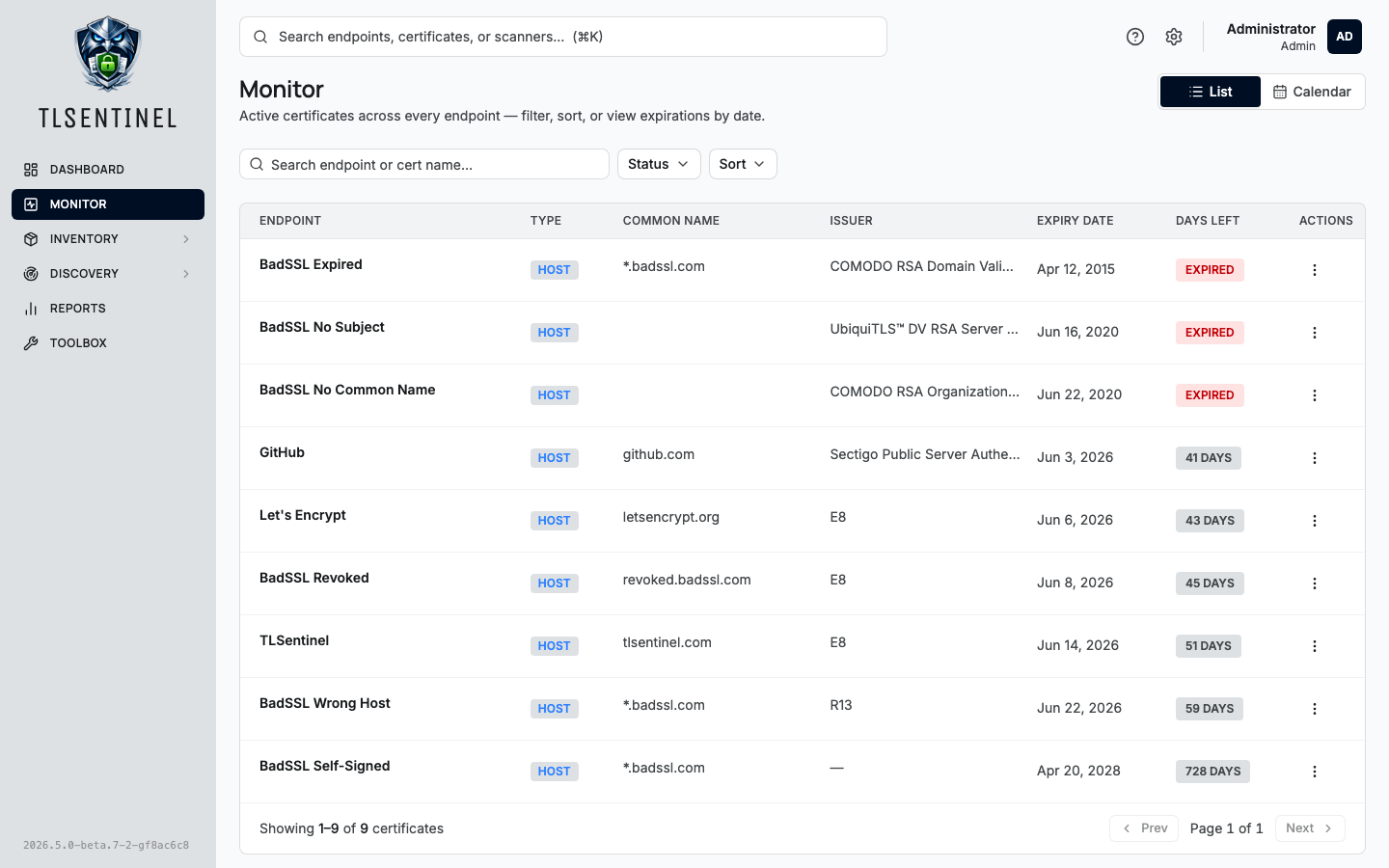Click revoked.badssl.com common name cell

(x=687, y=580)
